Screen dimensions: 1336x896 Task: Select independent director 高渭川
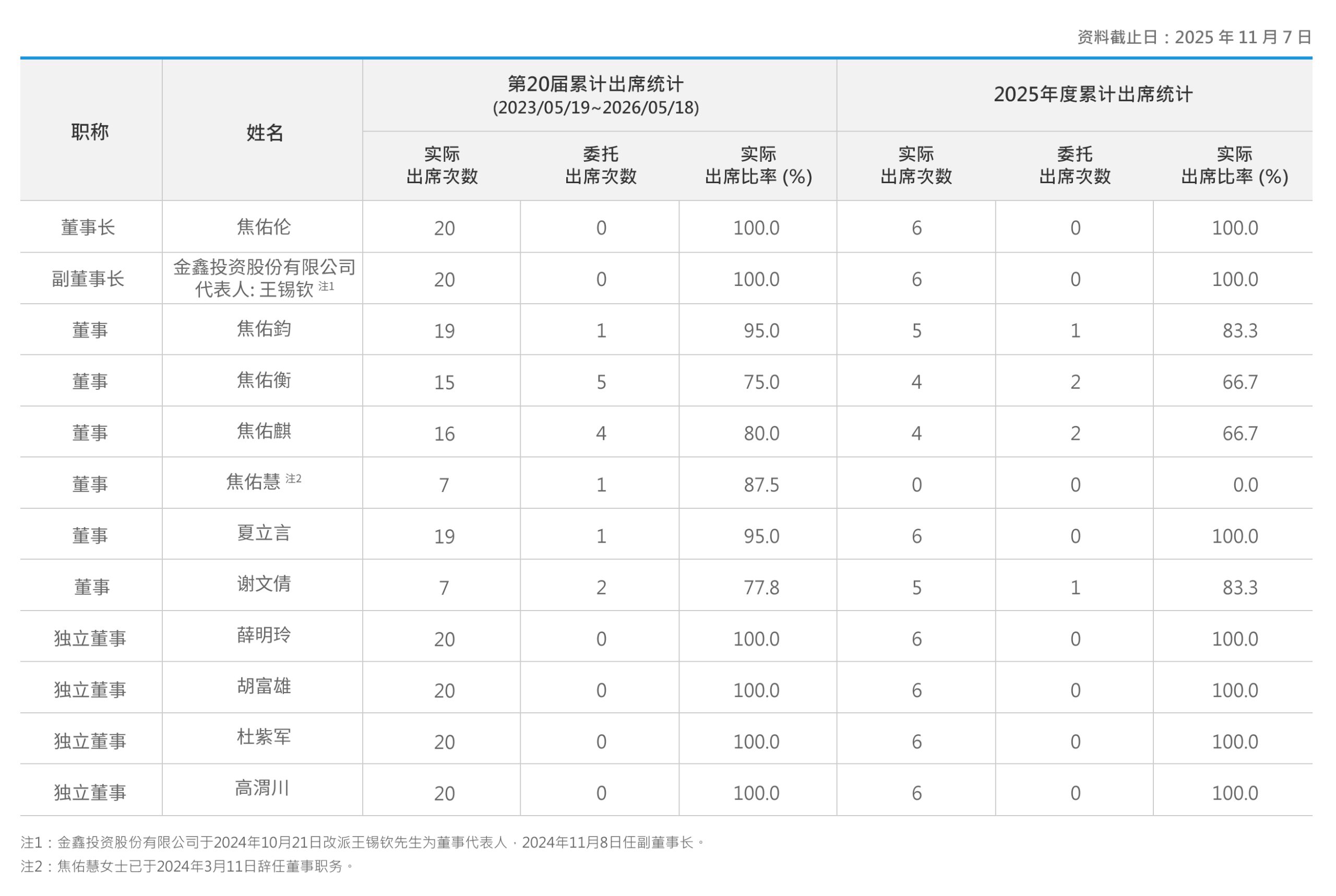[x=263, y=788]
